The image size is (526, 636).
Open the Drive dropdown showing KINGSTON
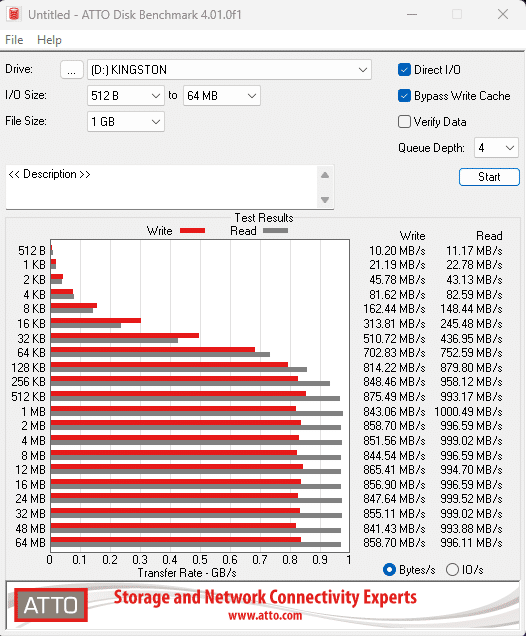(x=229, y=70)
